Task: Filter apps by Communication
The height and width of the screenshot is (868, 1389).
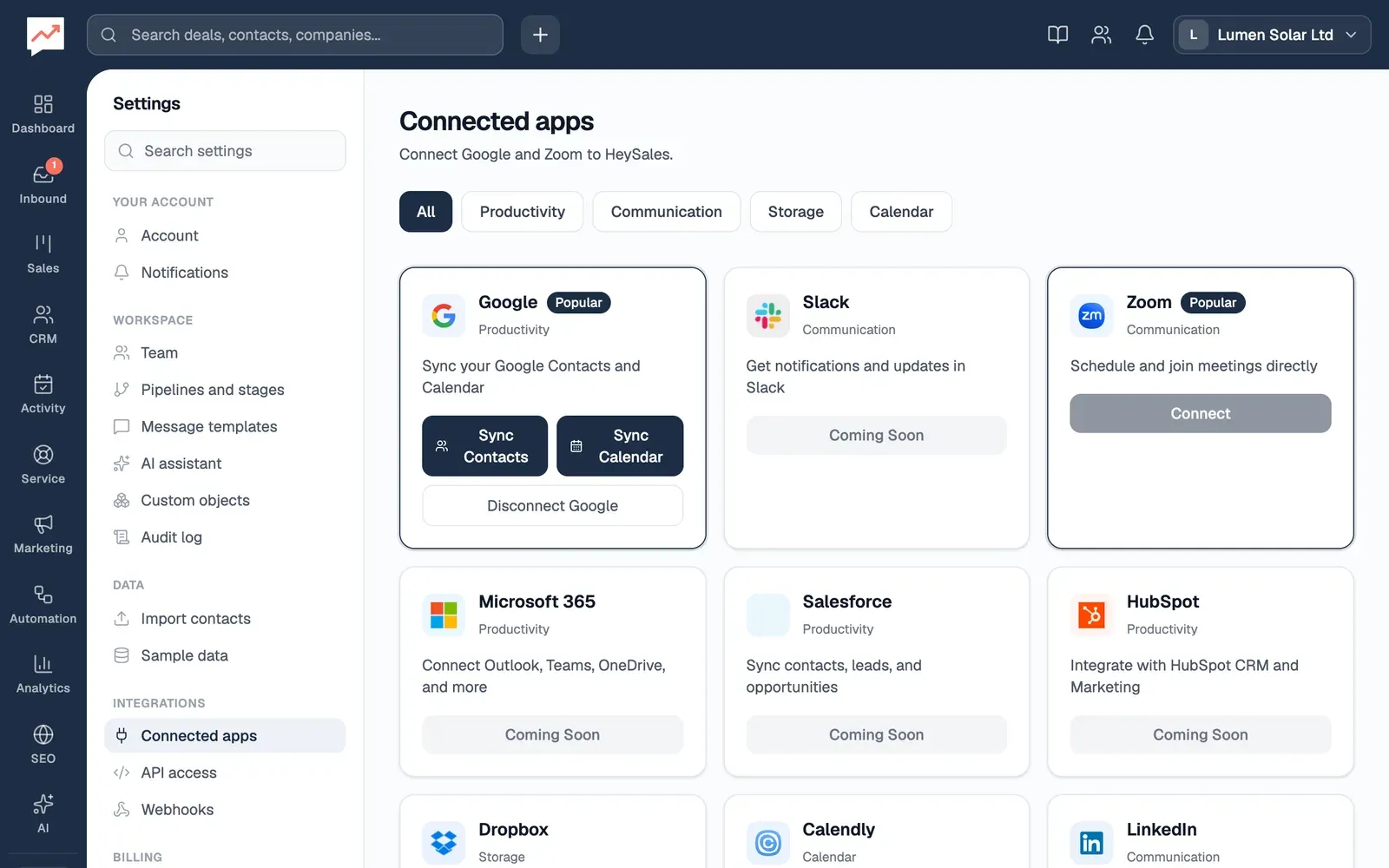Action: pyautogui.click(x=666, y=212)
